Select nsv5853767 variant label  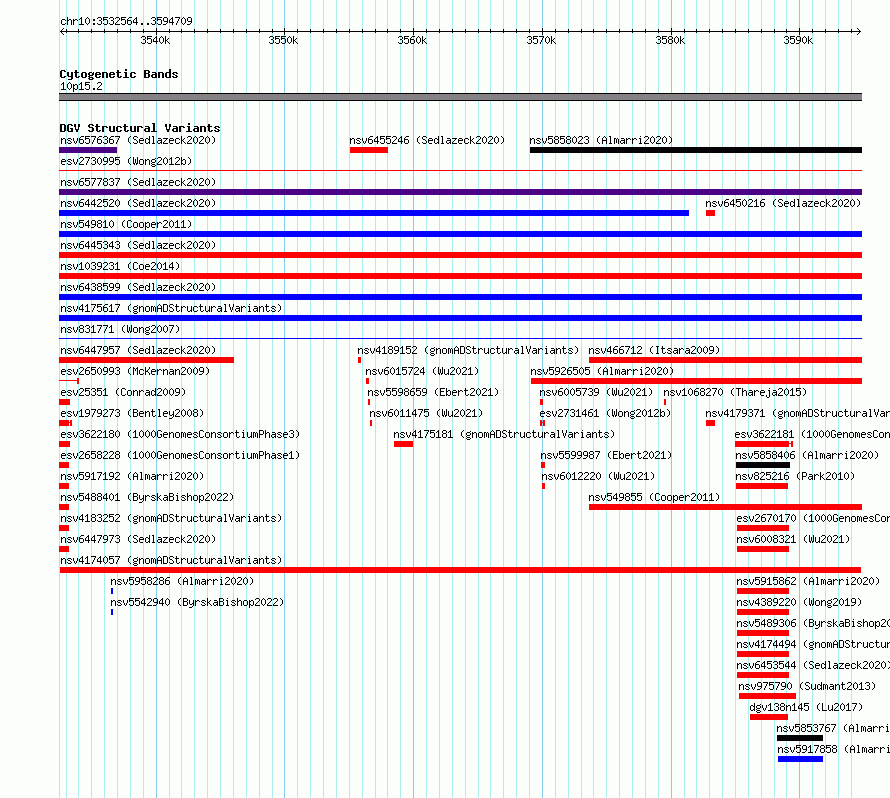pos(833,728)
